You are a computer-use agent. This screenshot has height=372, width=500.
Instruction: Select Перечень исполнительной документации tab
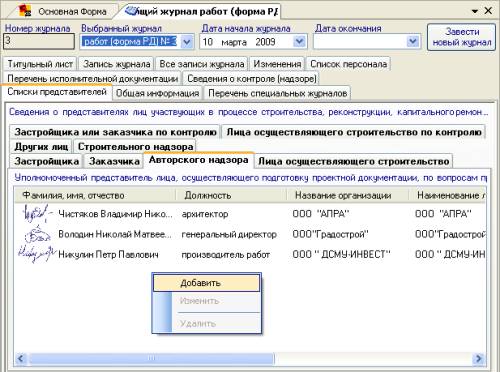click(x=92, y=79)
